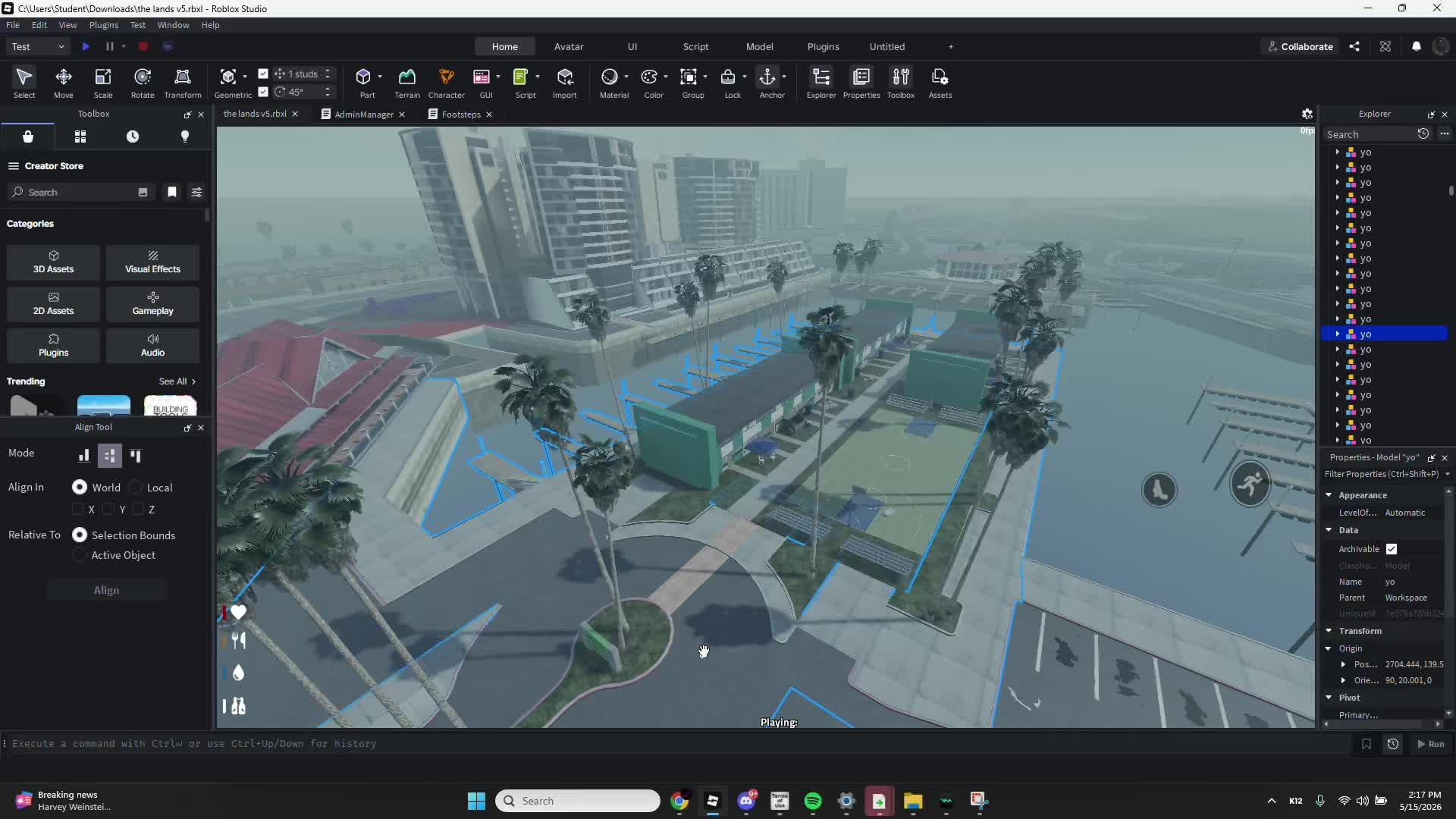This screenshot has width=1456, height=819.
Task: Open the Test mode dropdown
Action: pos(38,46)
